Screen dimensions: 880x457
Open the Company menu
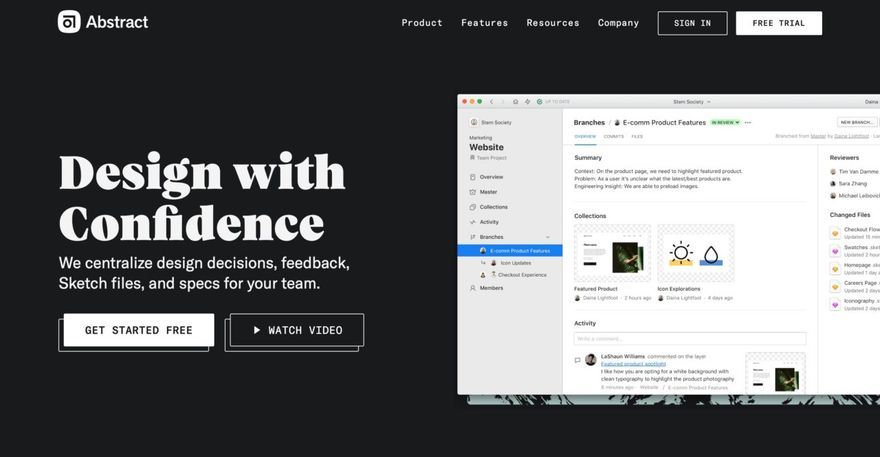(618, 23)
